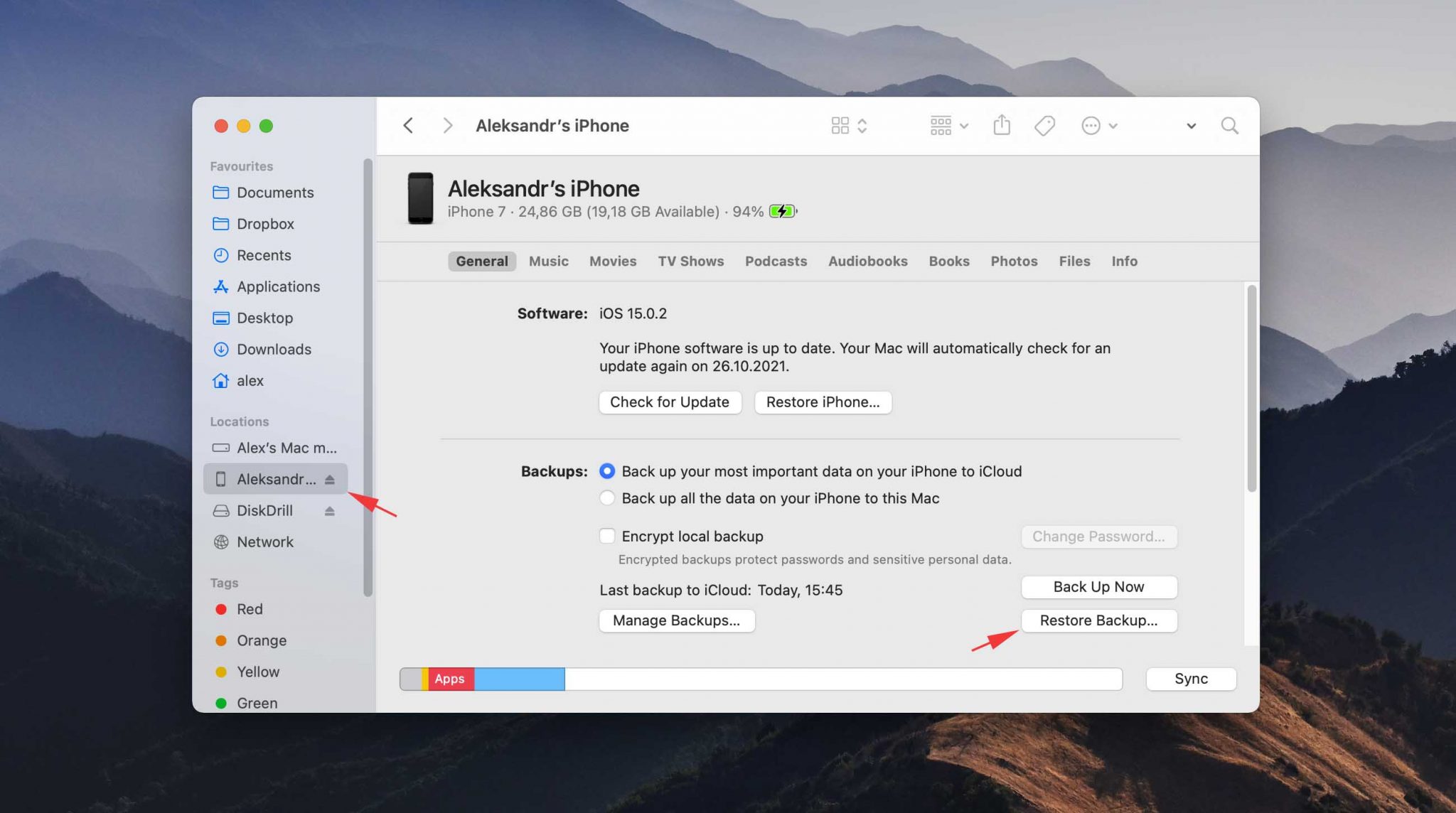Go back with the left chevron
This screenshot has width=1456, height=813.
tap(408, 126)
